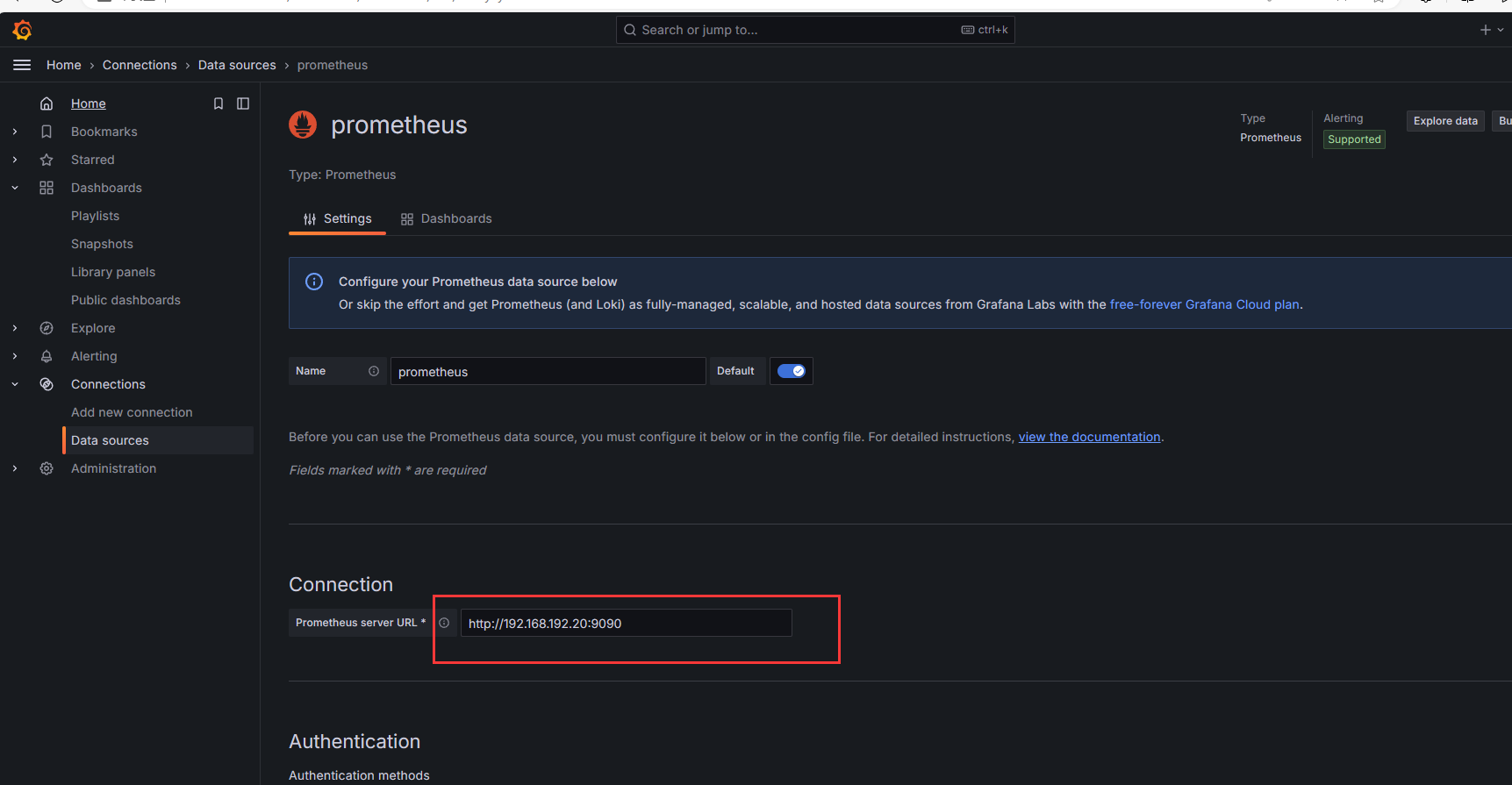Screen dimensions: 1512x785
Task: Click the Bookmarks icon in sidebar
Action: click(47, 132)
